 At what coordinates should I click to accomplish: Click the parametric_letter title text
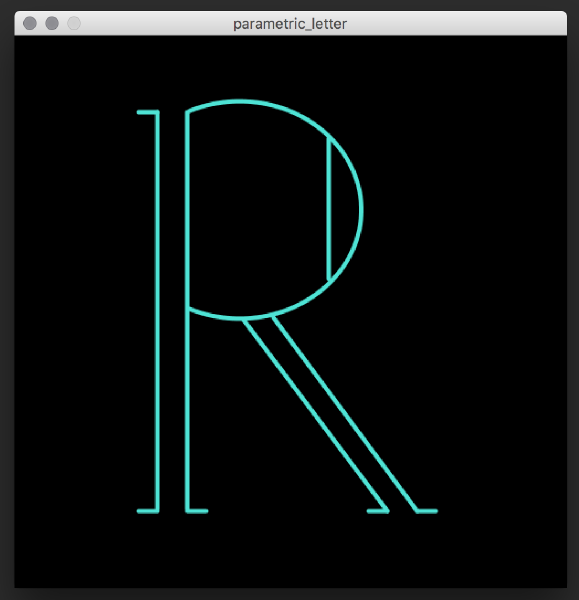coord(290,24)
